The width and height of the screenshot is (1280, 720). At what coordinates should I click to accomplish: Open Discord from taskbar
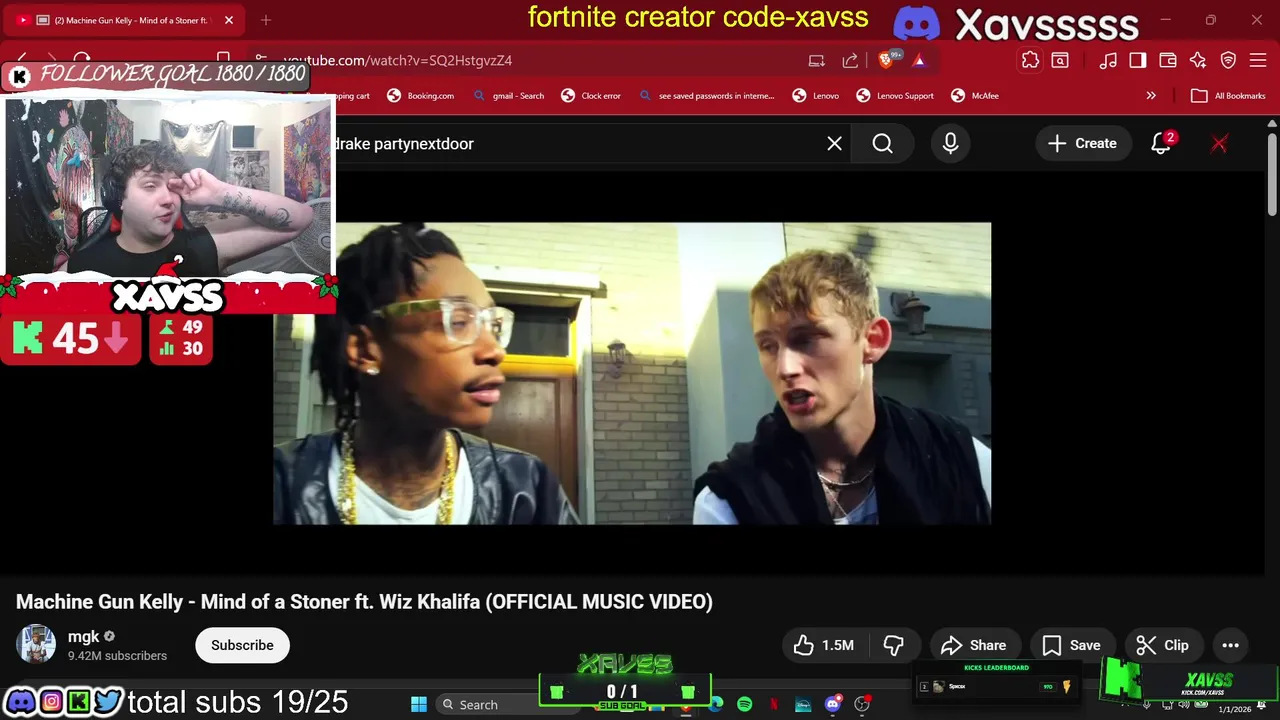832,704
